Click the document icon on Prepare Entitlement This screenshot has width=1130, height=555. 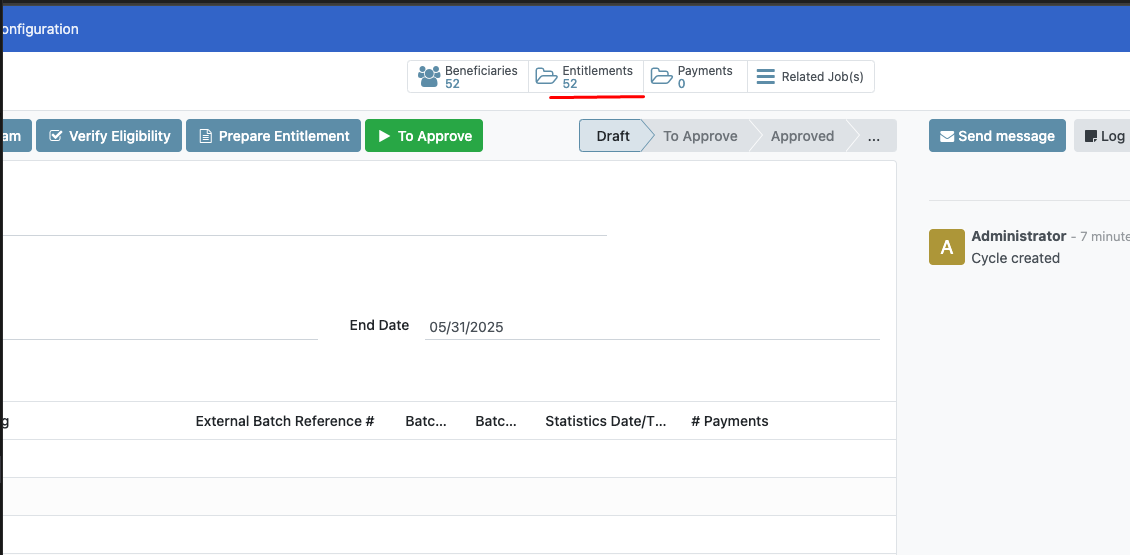point(205,136)
